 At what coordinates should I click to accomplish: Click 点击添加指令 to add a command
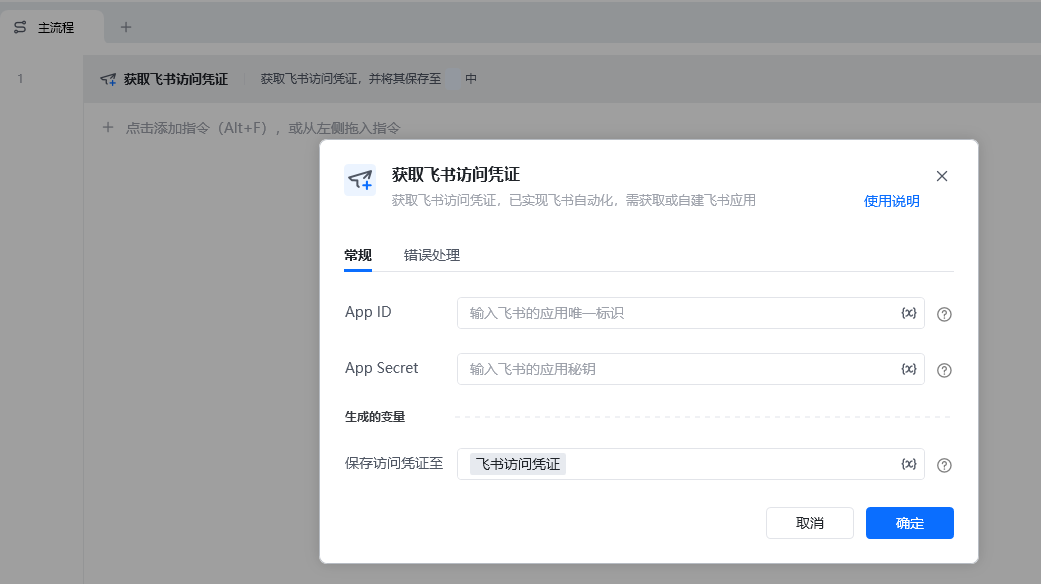pos(263,128)
